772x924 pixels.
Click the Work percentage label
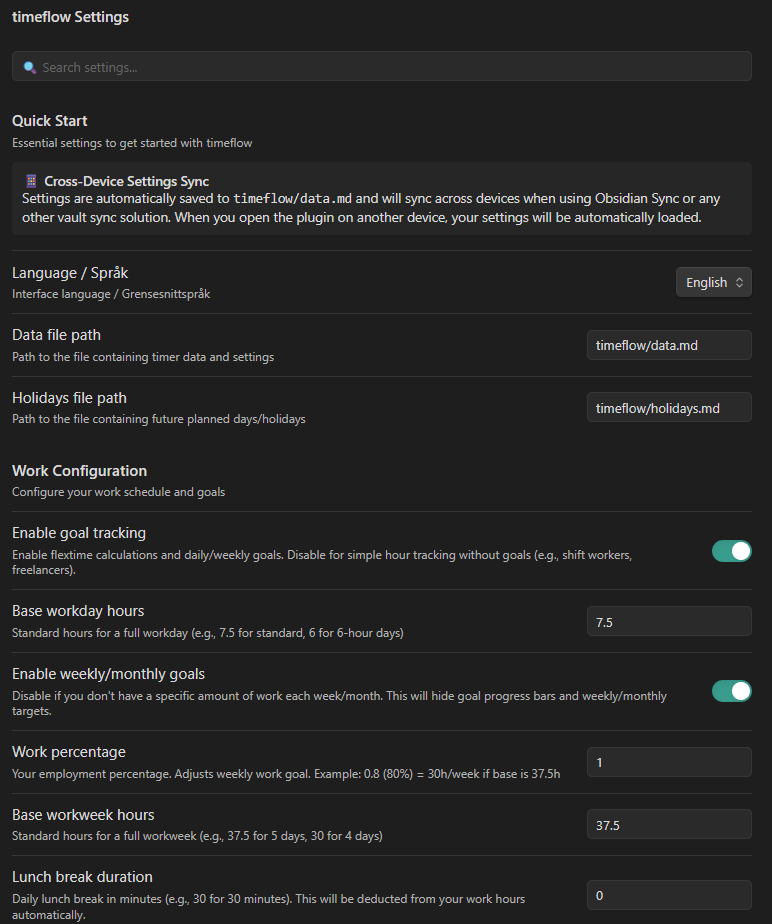pyautogui.click(x=69, y=752)
